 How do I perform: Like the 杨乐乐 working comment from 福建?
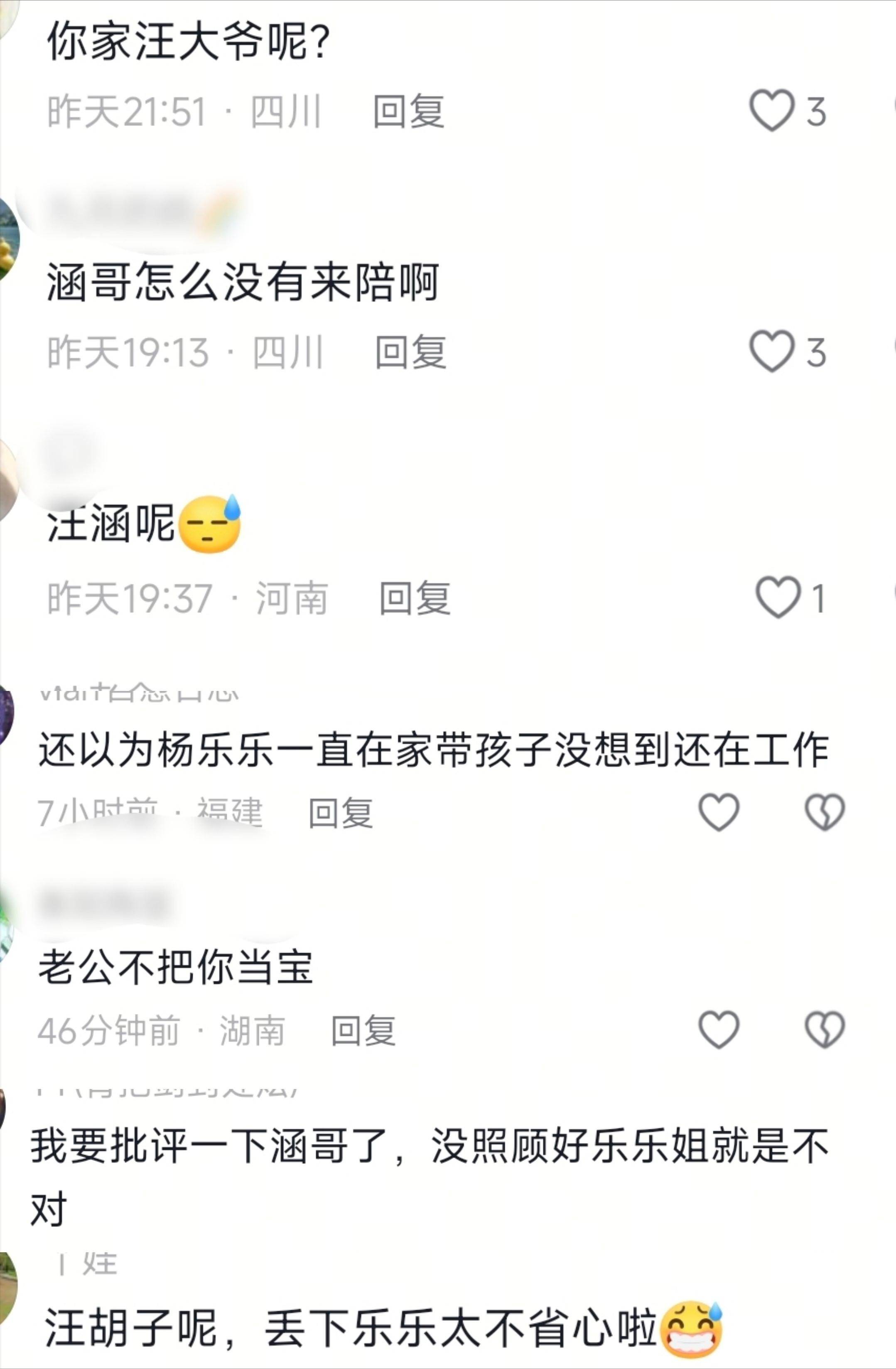click(718, 811)
